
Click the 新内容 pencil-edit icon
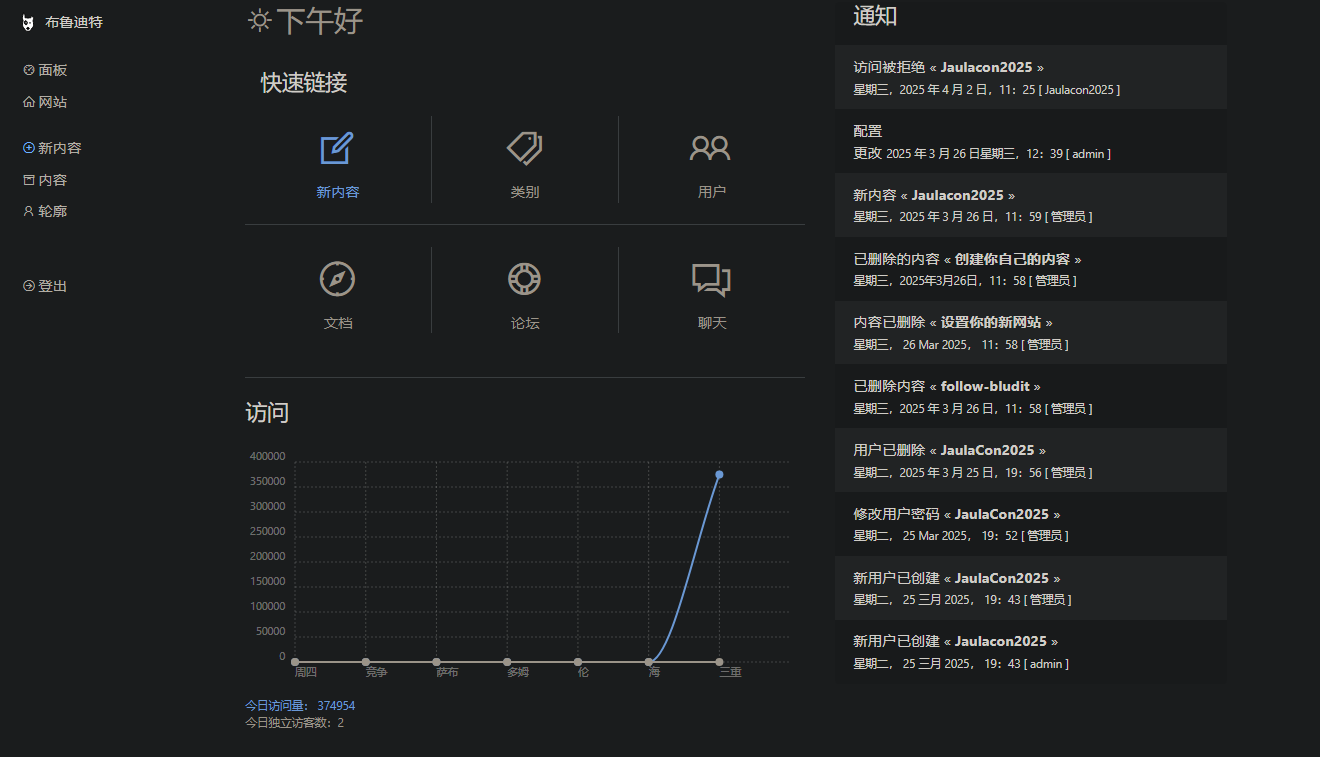[x=337, y=149]
